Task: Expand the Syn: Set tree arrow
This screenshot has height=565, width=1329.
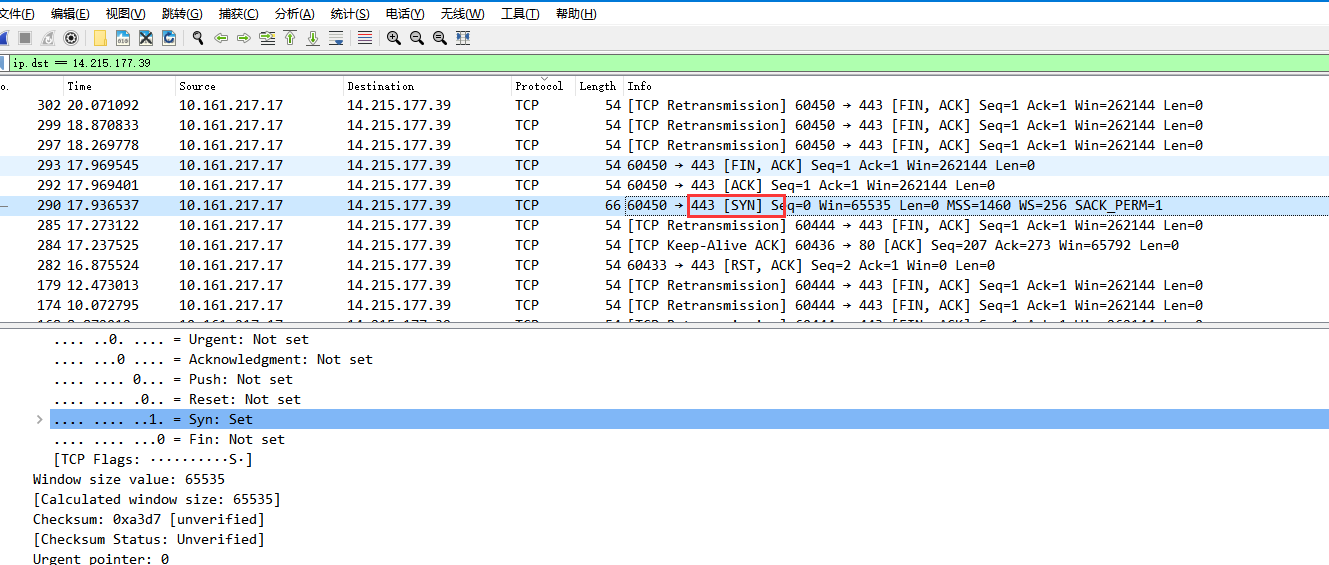Action: click(x=40, y=419)
